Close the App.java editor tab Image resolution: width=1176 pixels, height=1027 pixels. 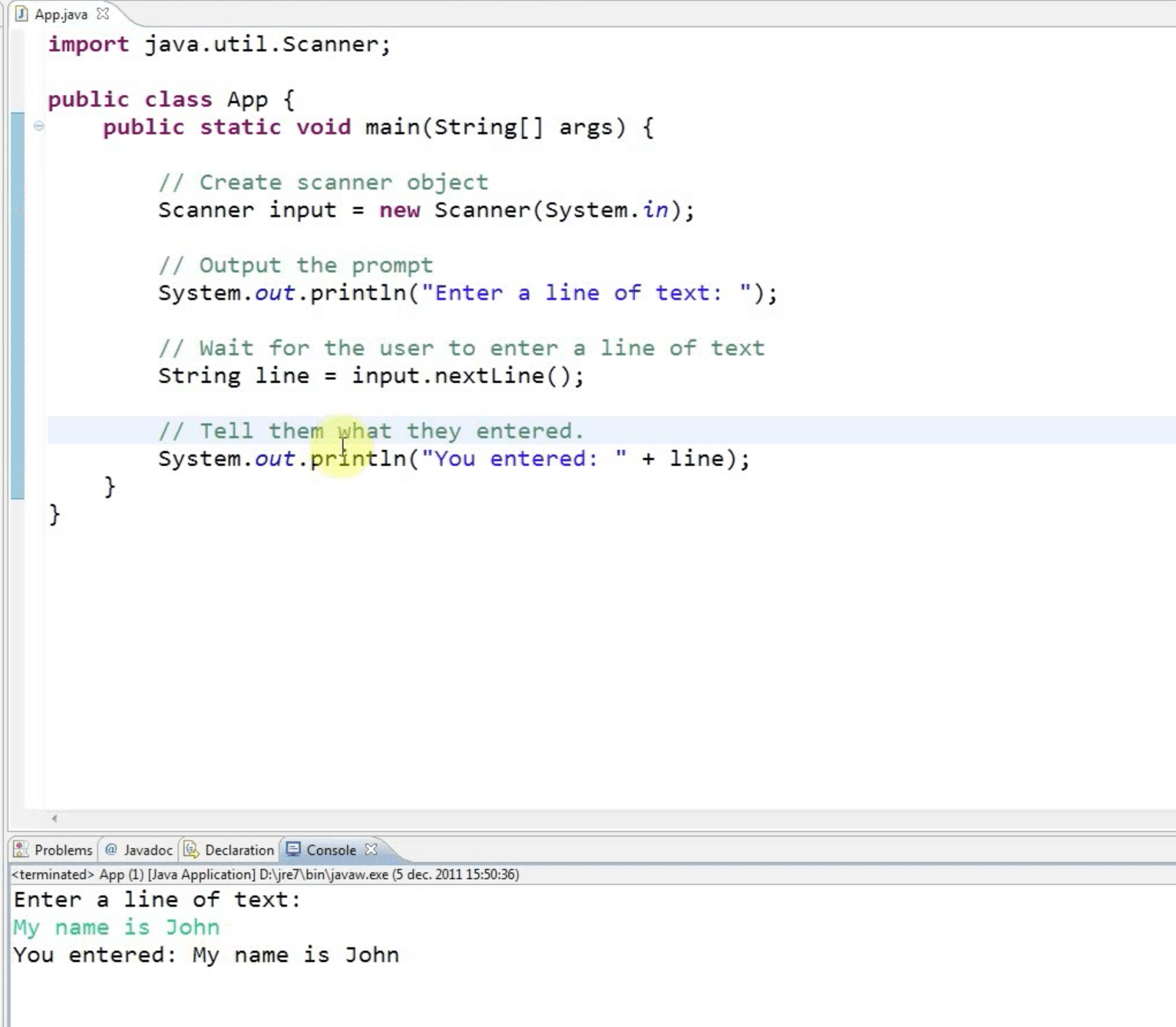(x=103, y=14)
